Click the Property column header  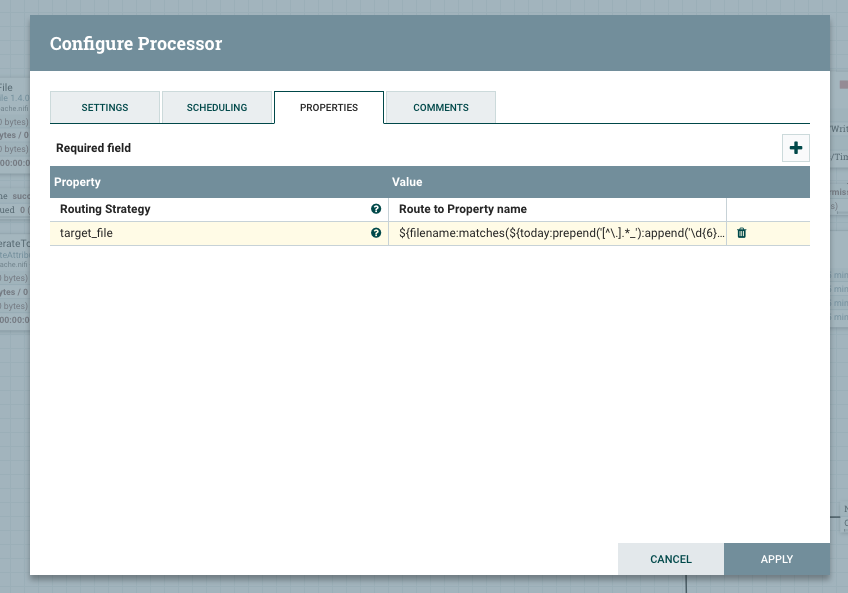click(220, 182)
